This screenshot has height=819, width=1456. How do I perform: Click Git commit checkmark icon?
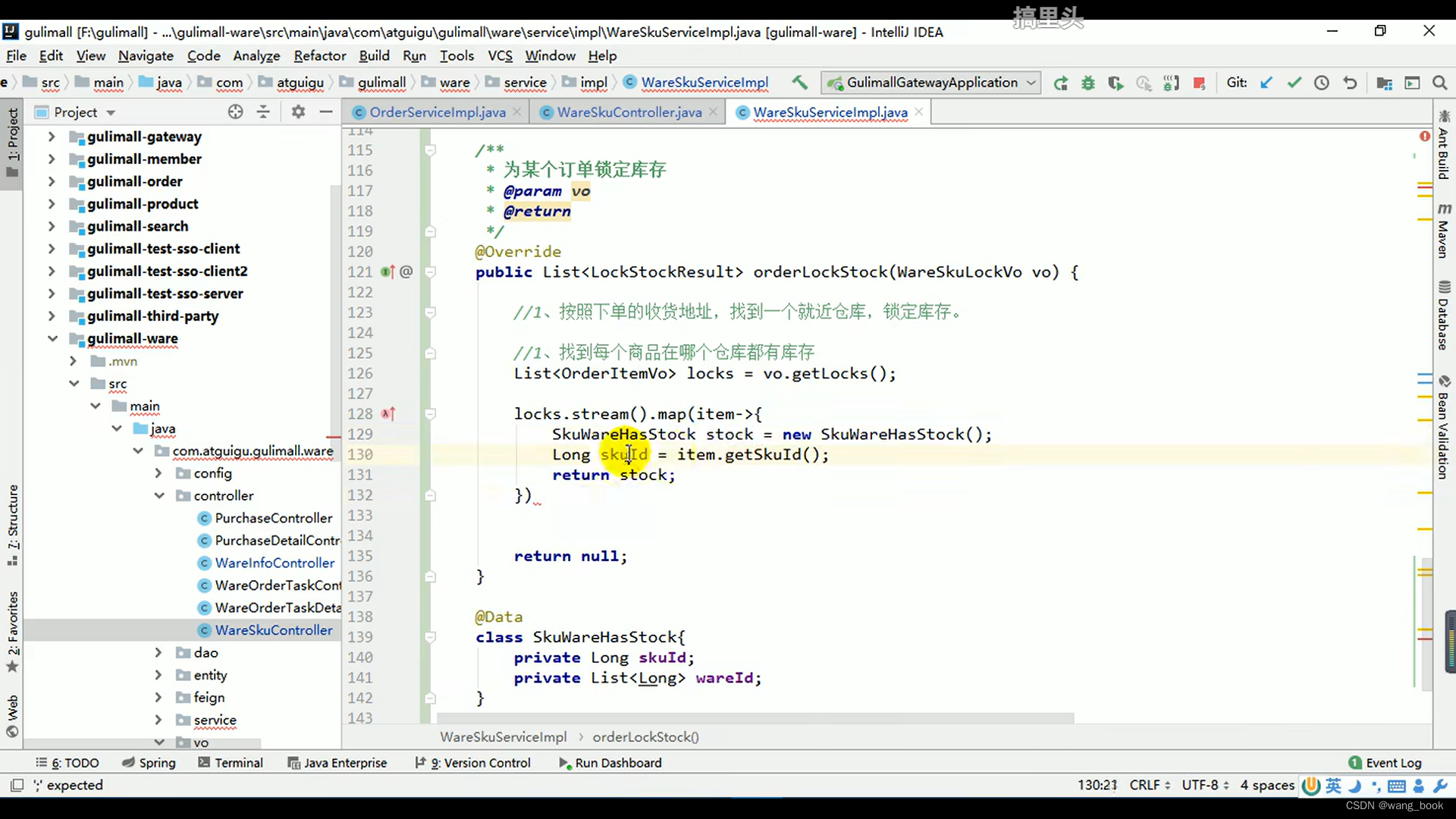[x=1294, y=83]
